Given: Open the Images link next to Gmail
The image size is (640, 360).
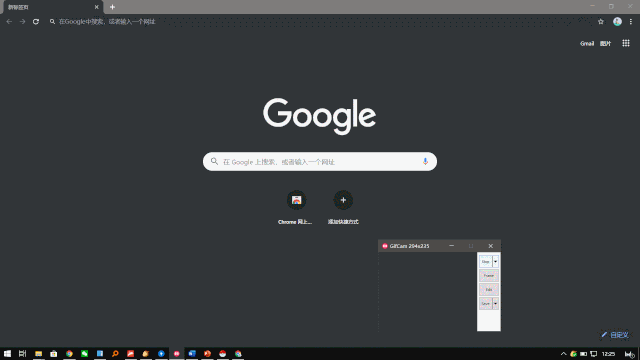Looking at the screenshot, I should pyautogui.click(x=605, y=43).
